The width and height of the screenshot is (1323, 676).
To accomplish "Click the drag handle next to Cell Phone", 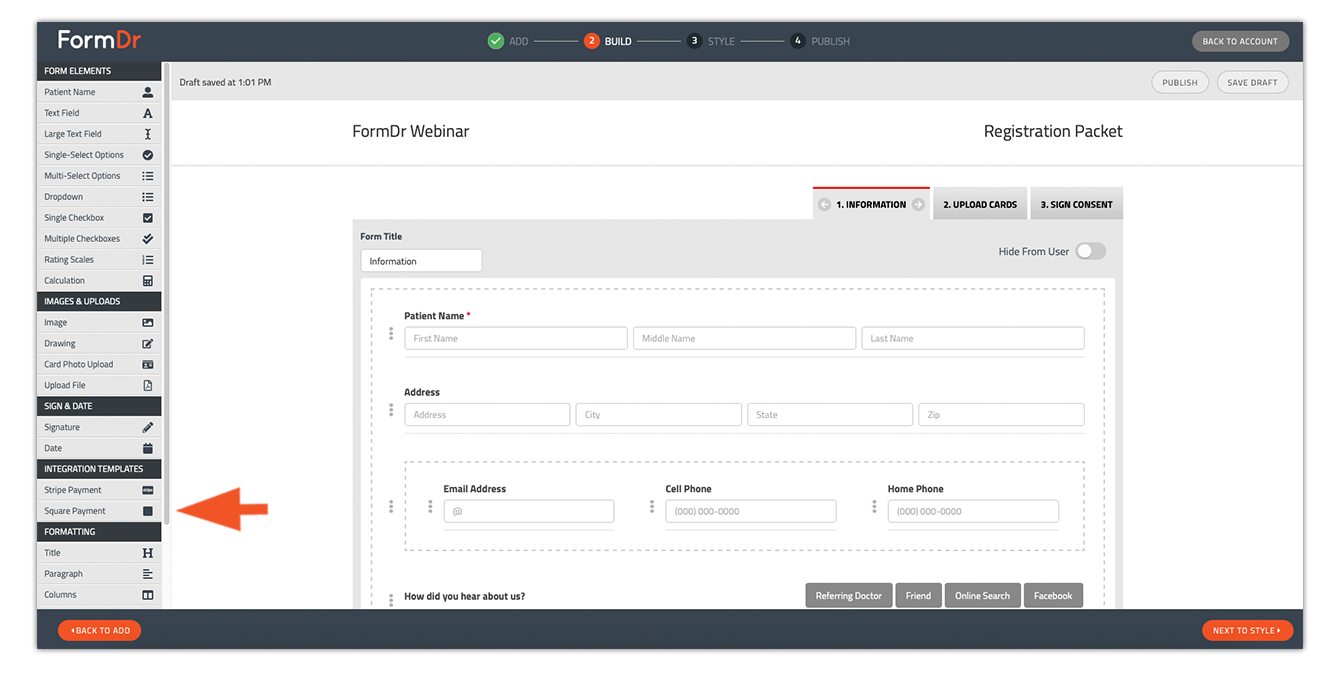I will [652, 507].
